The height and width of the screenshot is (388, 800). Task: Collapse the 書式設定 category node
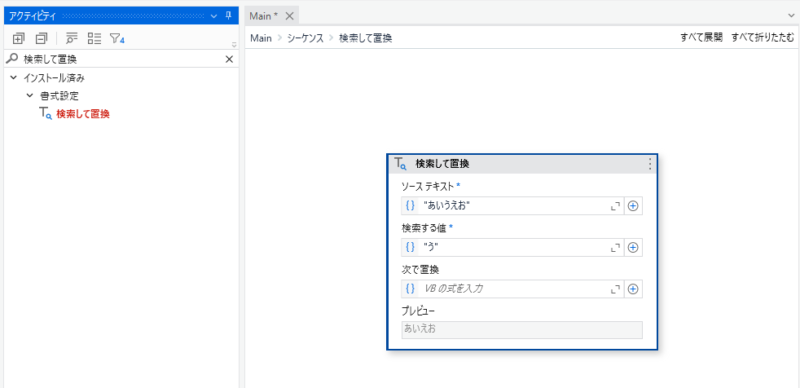tap(30, 95)
